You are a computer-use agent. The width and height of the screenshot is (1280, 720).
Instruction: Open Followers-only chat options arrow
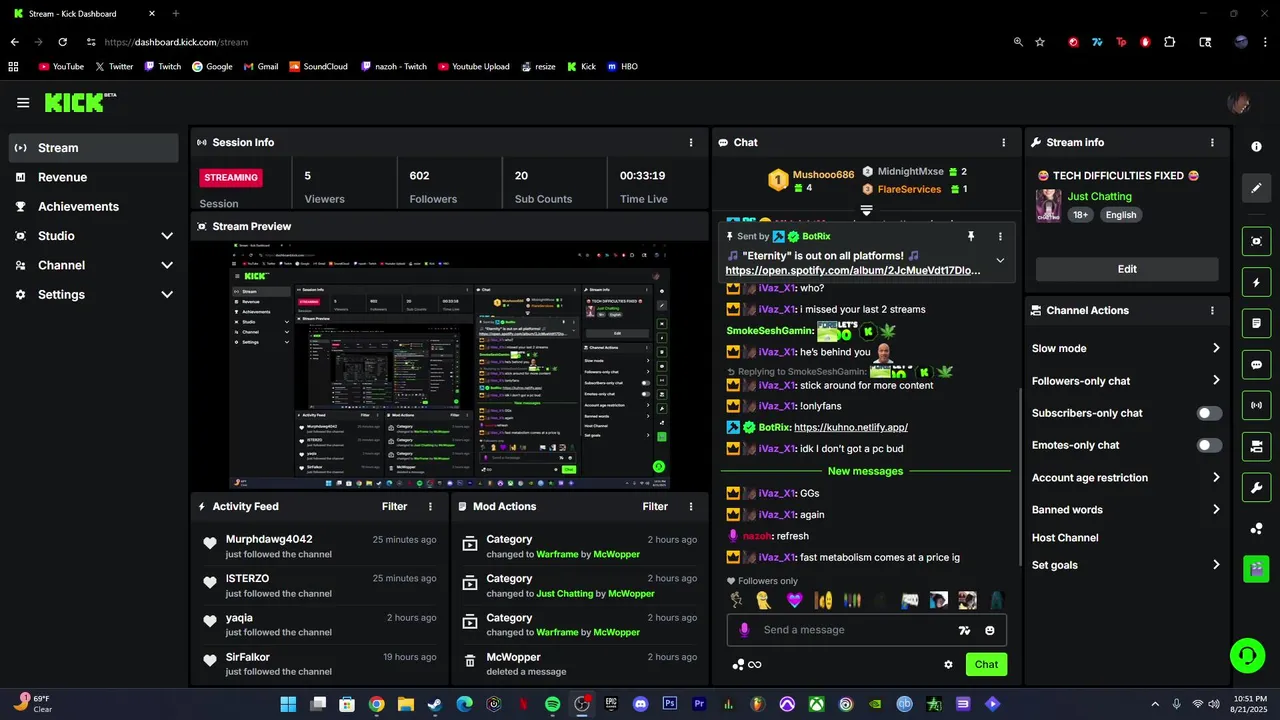1216,380
